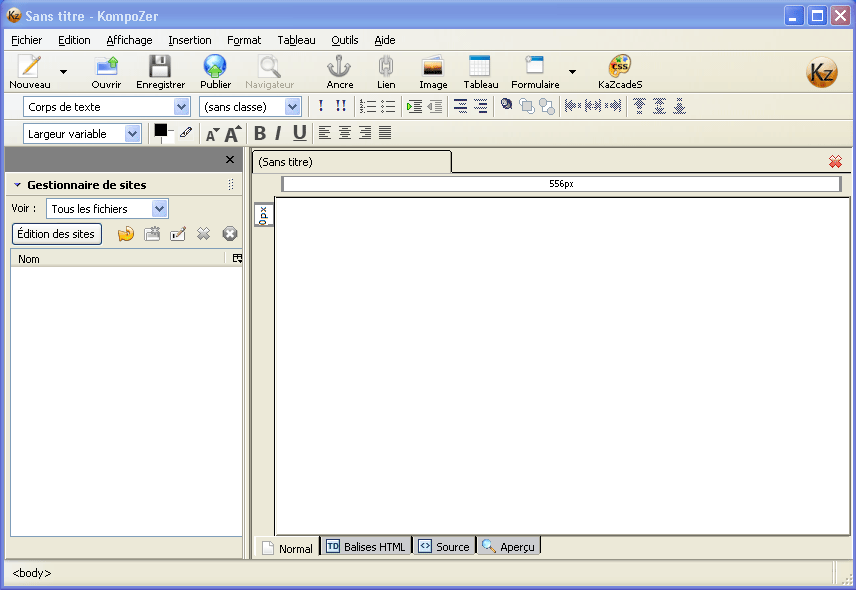Open the Edition menu
Viewport: 856px width, 590px height.
point(74,40)
